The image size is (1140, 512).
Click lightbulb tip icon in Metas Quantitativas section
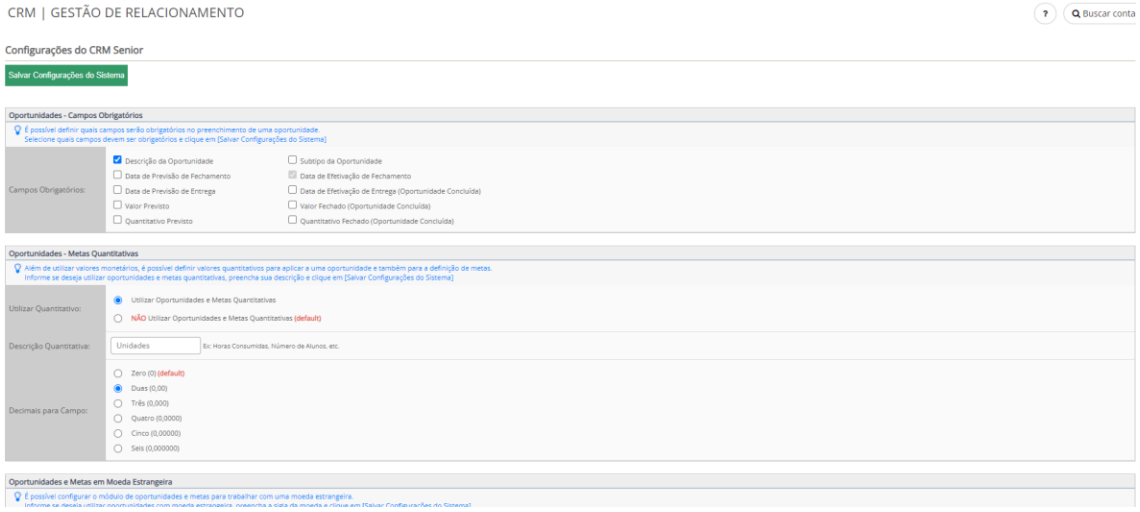point(18,268)
